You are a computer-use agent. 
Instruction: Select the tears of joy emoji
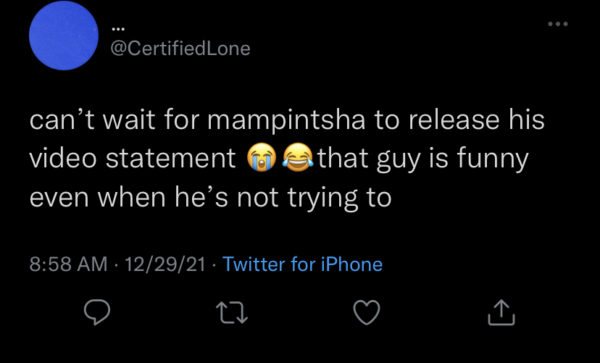coord(298,157)
